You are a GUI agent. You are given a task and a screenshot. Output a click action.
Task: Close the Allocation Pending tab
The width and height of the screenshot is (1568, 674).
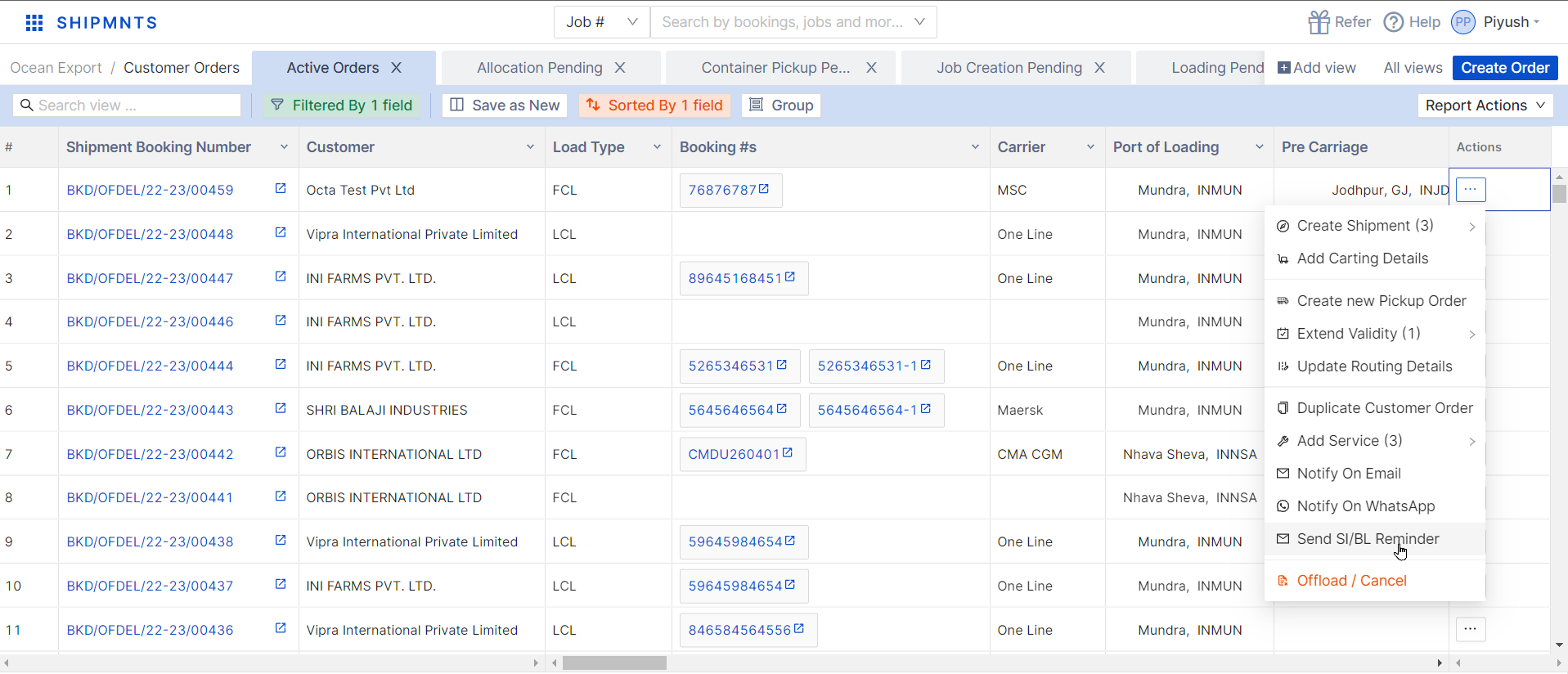pos(620,68)
